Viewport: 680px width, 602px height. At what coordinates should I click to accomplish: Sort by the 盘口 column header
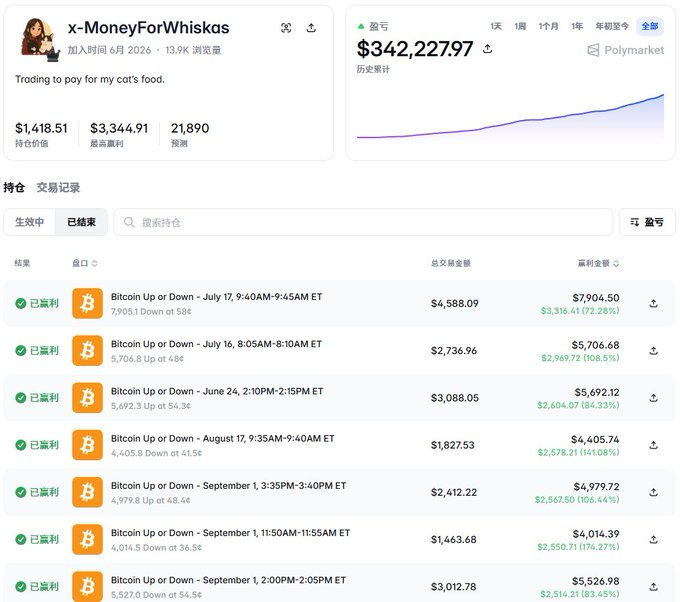pos(85,263)
